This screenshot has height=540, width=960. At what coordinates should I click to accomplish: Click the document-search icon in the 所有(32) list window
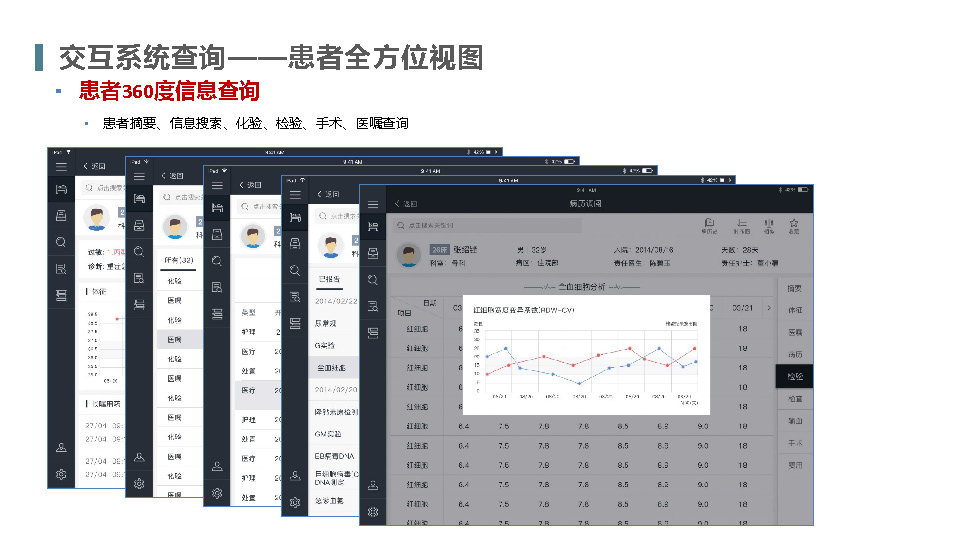pos(139,279)
